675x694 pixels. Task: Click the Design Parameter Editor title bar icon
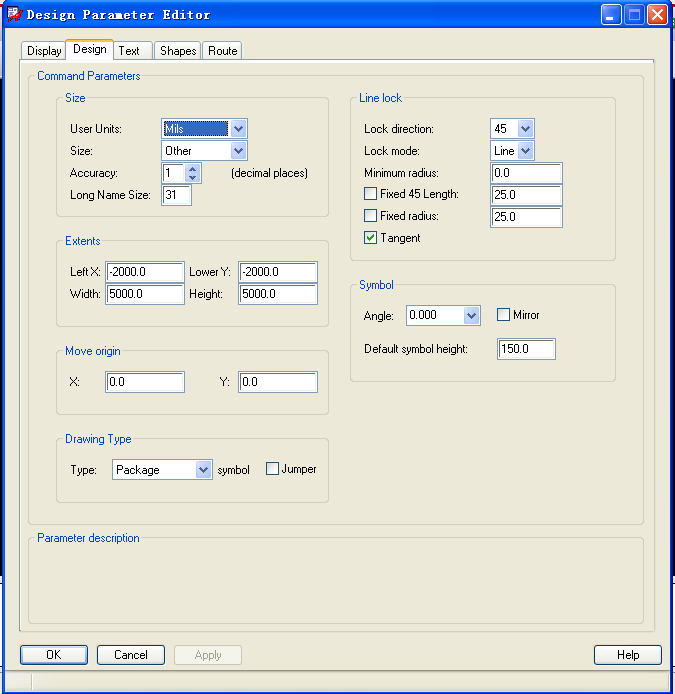pos(15,15)
